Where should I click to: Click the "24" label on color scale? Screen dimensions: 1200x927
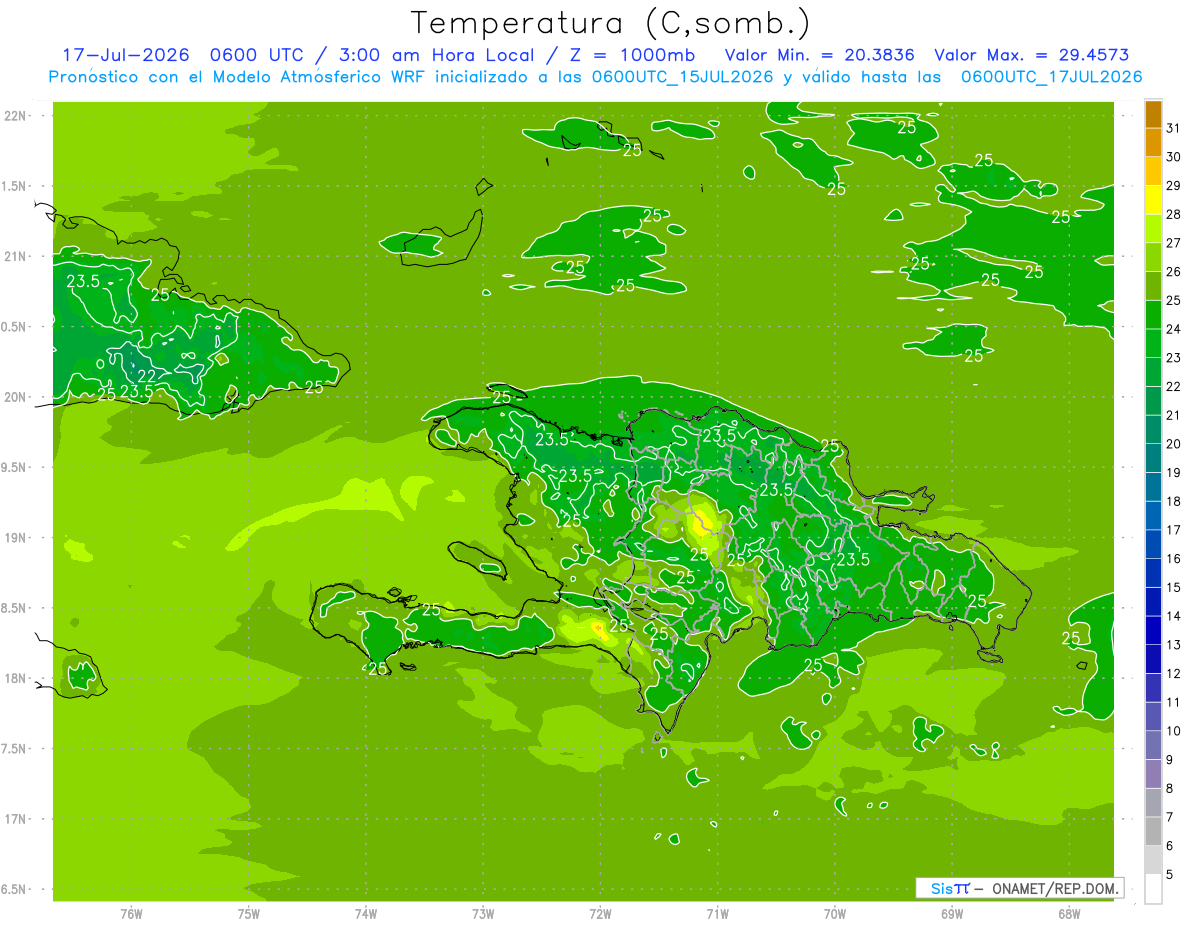1174,329
